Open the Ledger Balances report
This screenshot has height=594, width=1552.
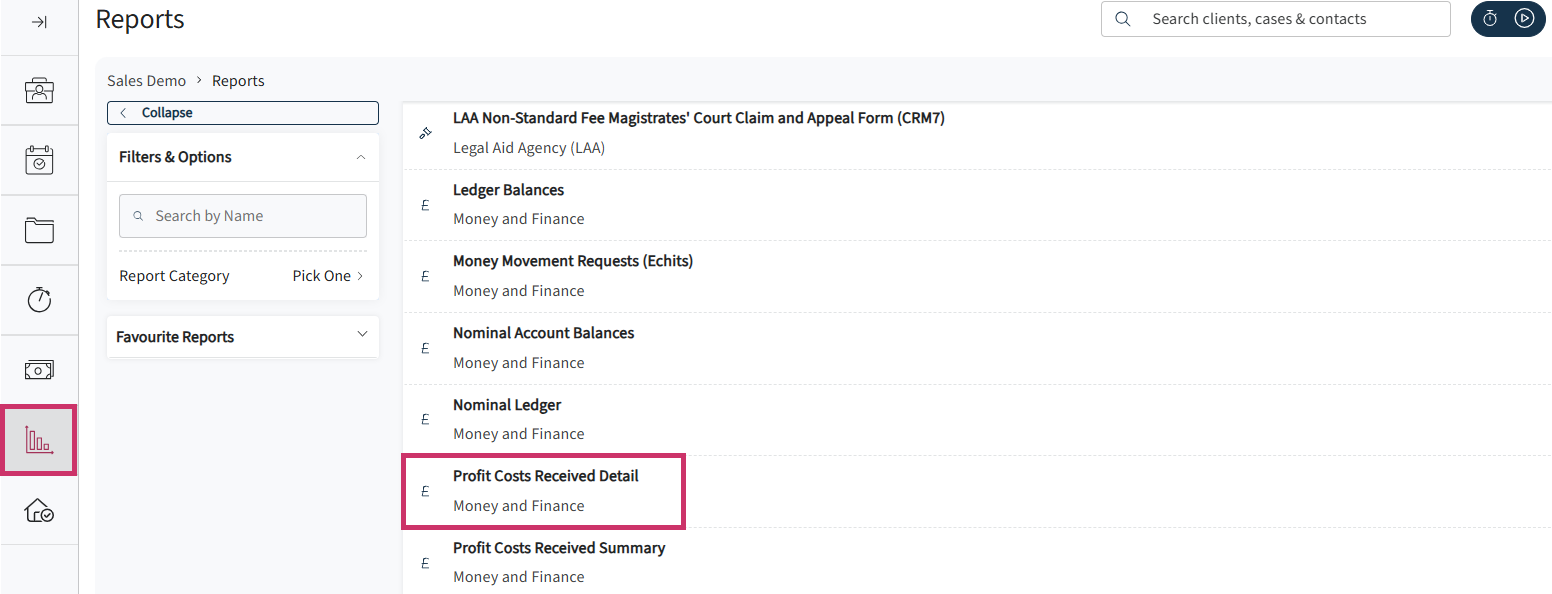tap(508, 190)
